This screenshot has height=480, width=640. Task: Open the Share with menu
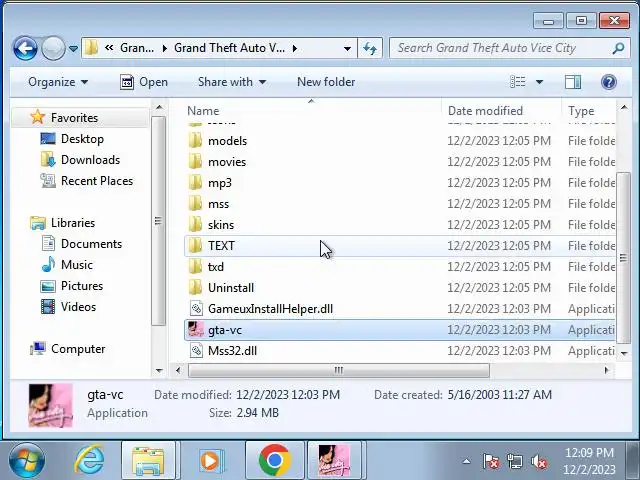pyautogui.click(x=232, y=82)
